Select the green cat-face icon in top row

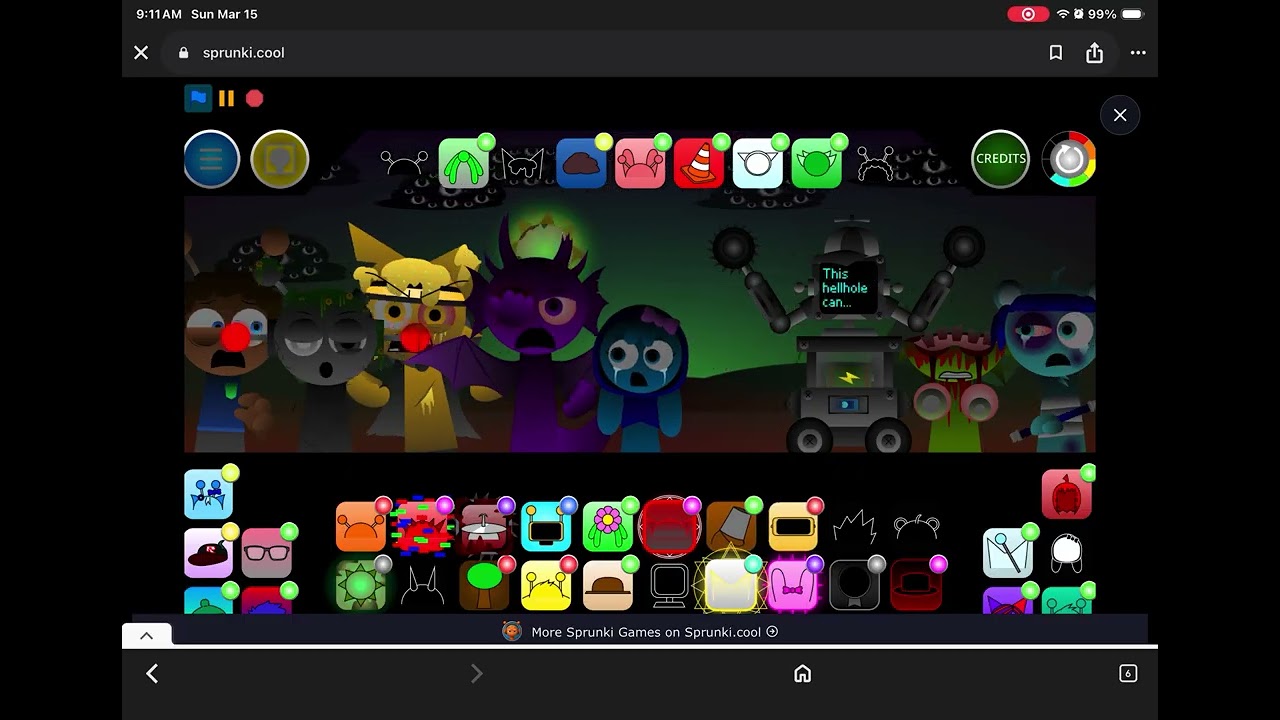pyautogui.click(x=817, y=163)
